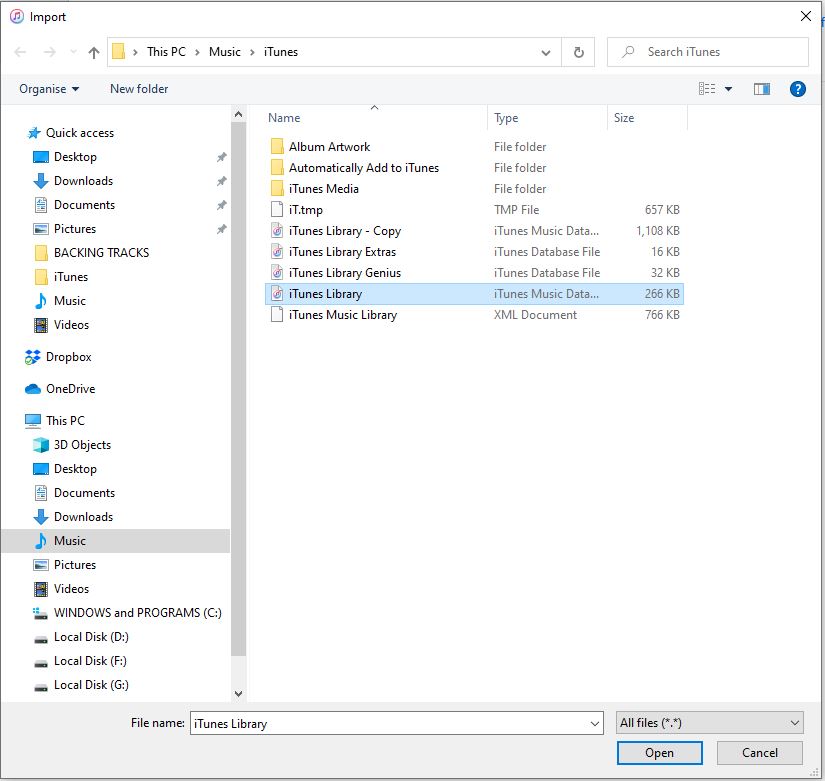The height and width of the screenshot is (781, 825).
Task: Sort files by the Type column
Action: [548, 118]
